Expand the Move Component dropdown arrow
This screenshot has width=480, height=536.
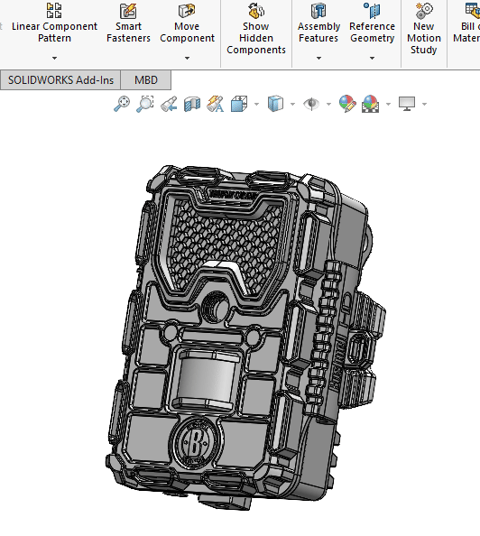coord(187,58)
